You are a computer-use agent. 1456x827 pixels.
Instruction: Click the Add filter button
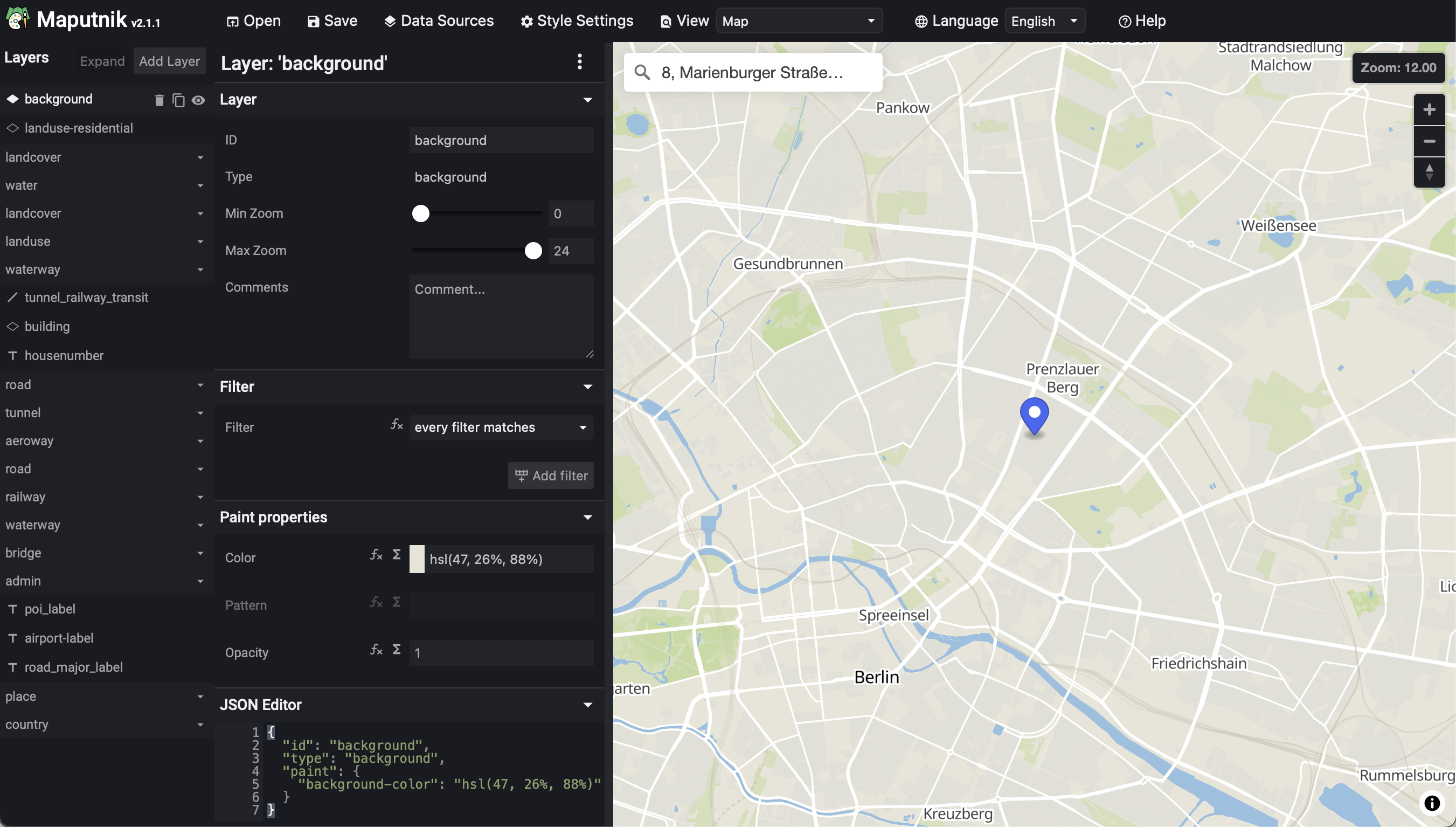click(551, 475)
